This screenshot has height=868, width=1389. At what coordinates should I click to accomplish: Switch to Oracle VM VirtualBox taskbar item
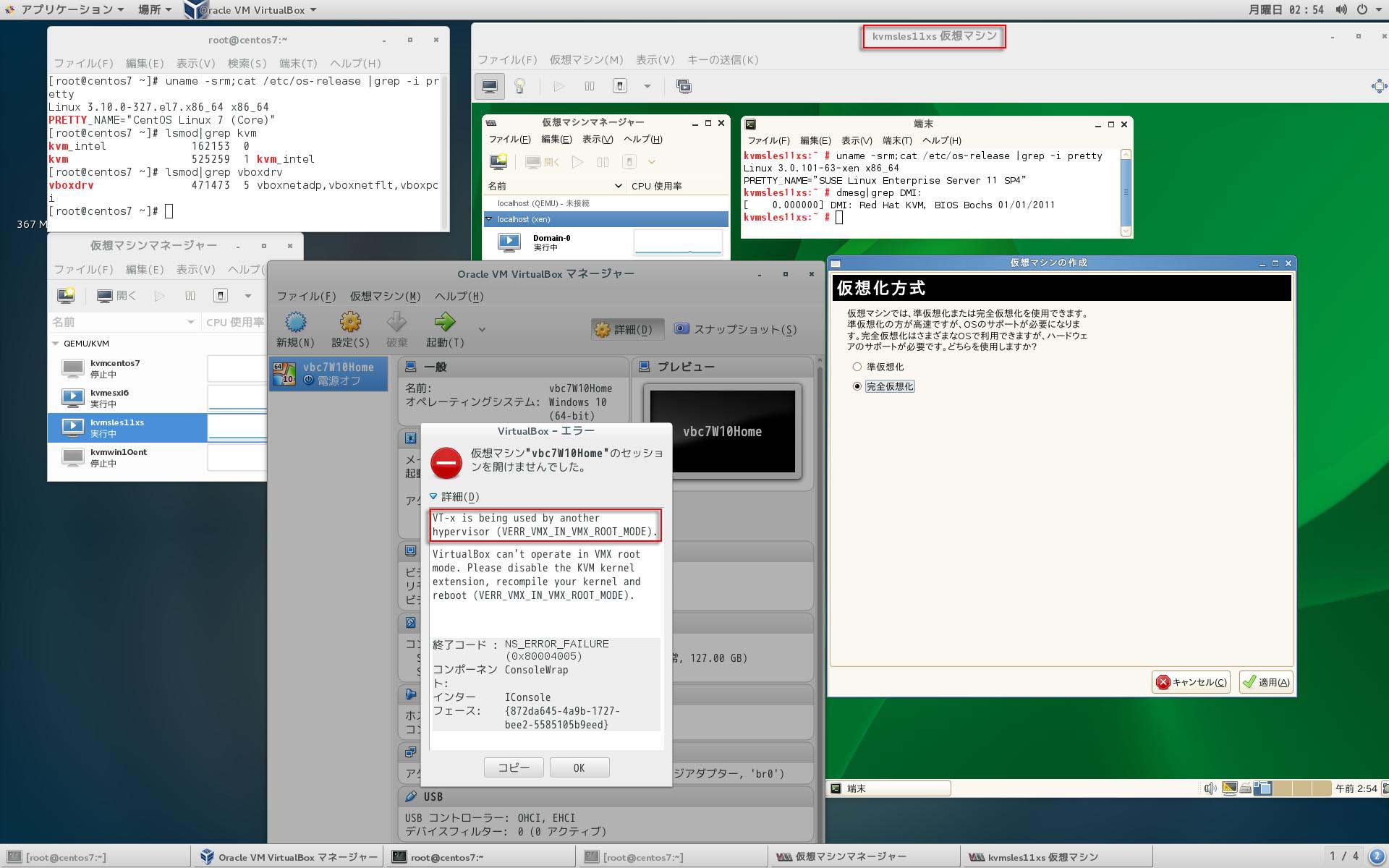point(289,857)
